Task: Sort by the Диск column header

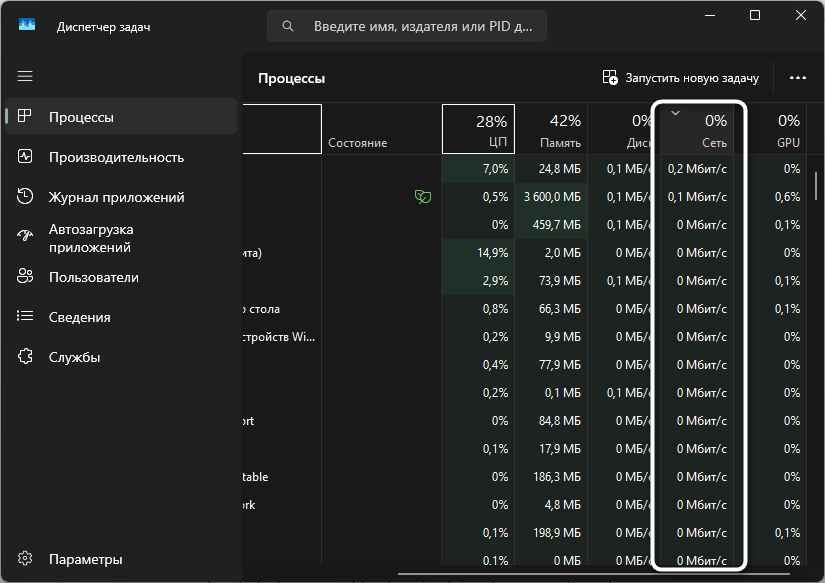Action: coord(621,129)
